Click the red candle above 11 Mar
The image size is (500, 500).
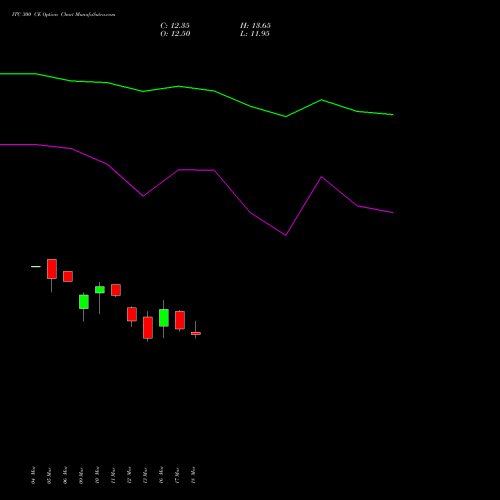click(116, 290)
